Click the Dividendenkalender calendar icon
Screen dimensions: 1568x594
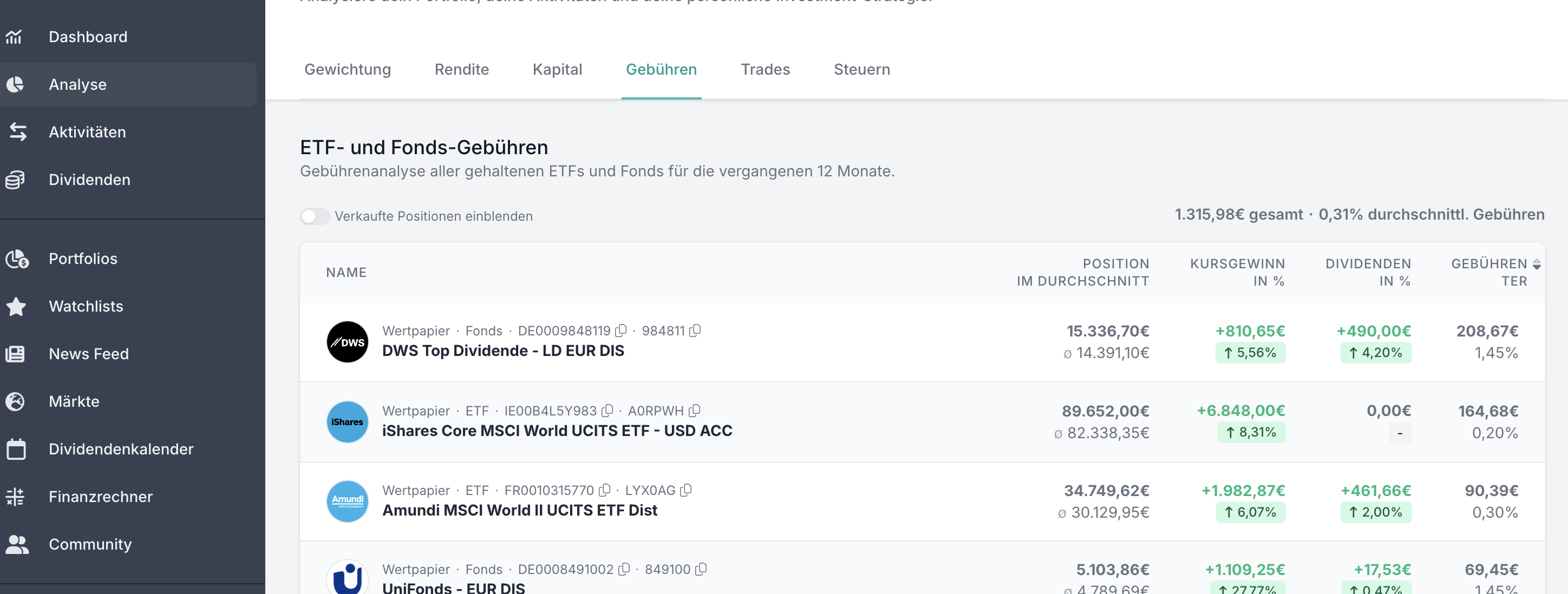(16, 450)
